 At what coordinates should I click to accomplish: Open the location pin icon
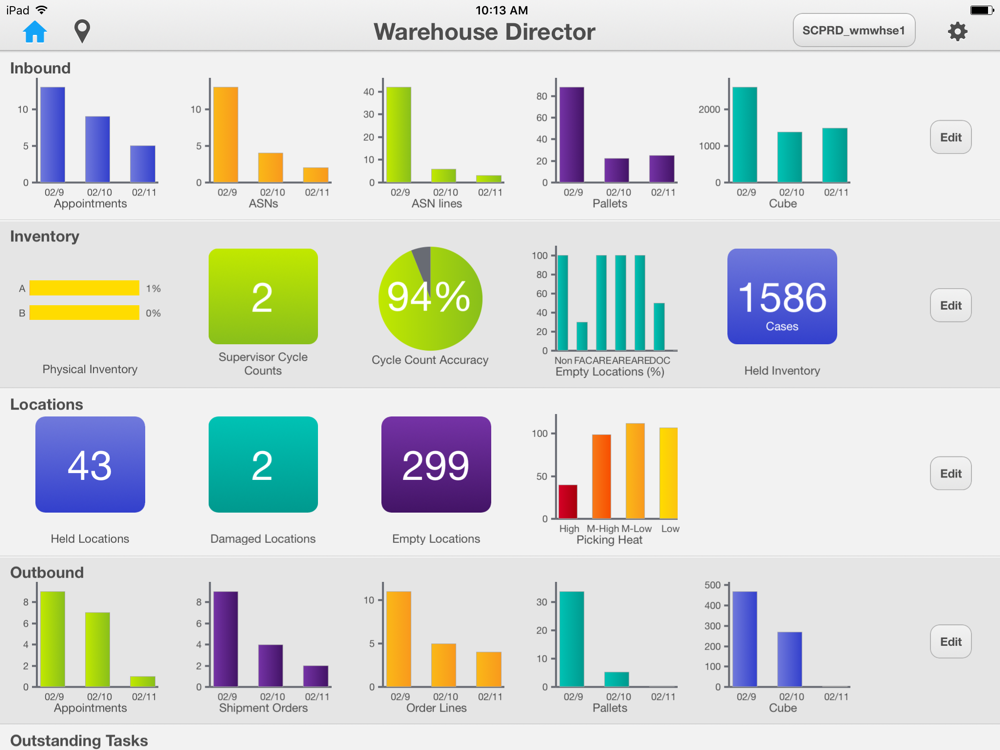82,31
